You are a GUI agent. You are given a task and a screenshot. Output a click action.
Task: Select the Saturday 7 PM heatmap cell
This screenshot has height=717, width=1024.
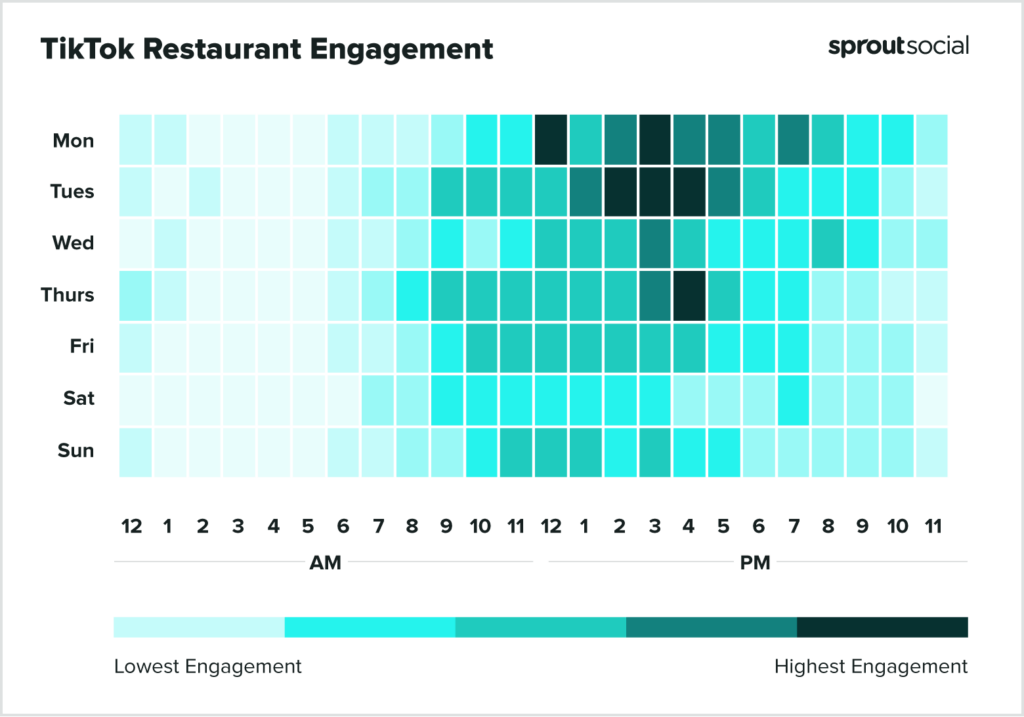click(x=793, y=399)
